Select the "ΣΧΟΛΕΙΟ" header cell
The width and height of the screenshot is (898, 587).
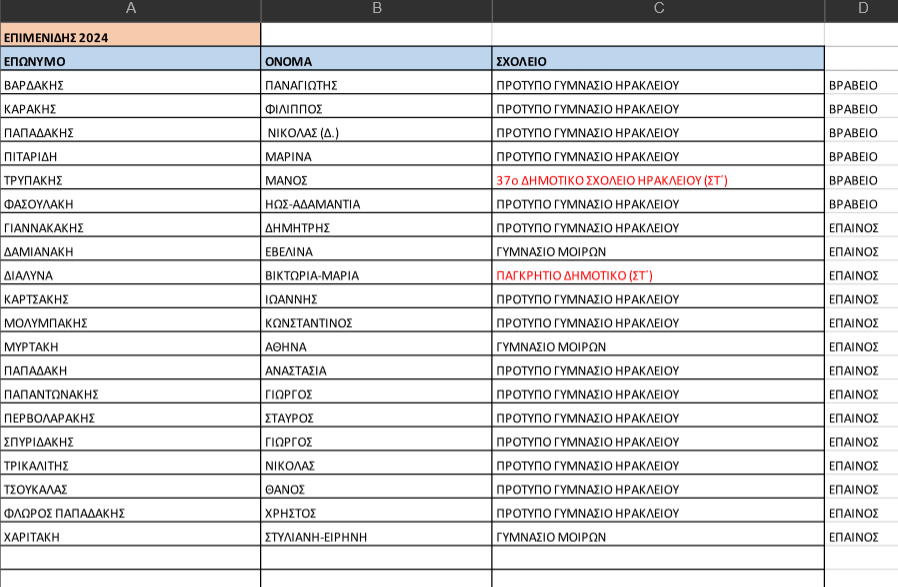pos(658,62)
